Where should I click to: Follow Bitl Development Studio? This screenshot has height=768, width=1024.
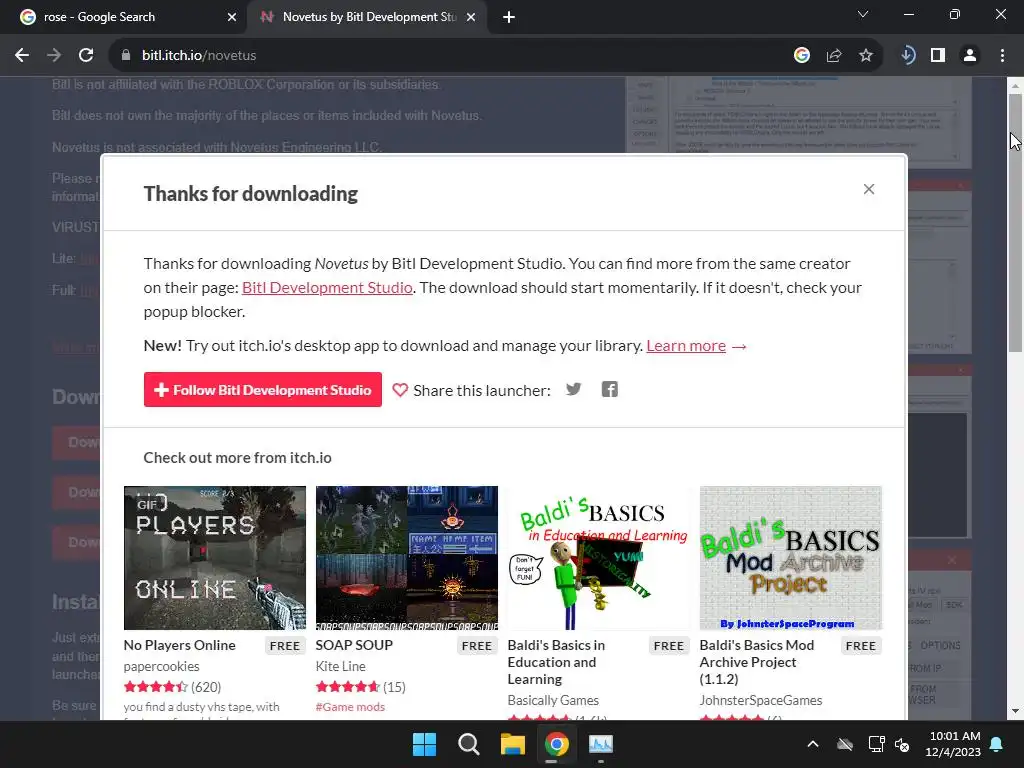(263, 390)
